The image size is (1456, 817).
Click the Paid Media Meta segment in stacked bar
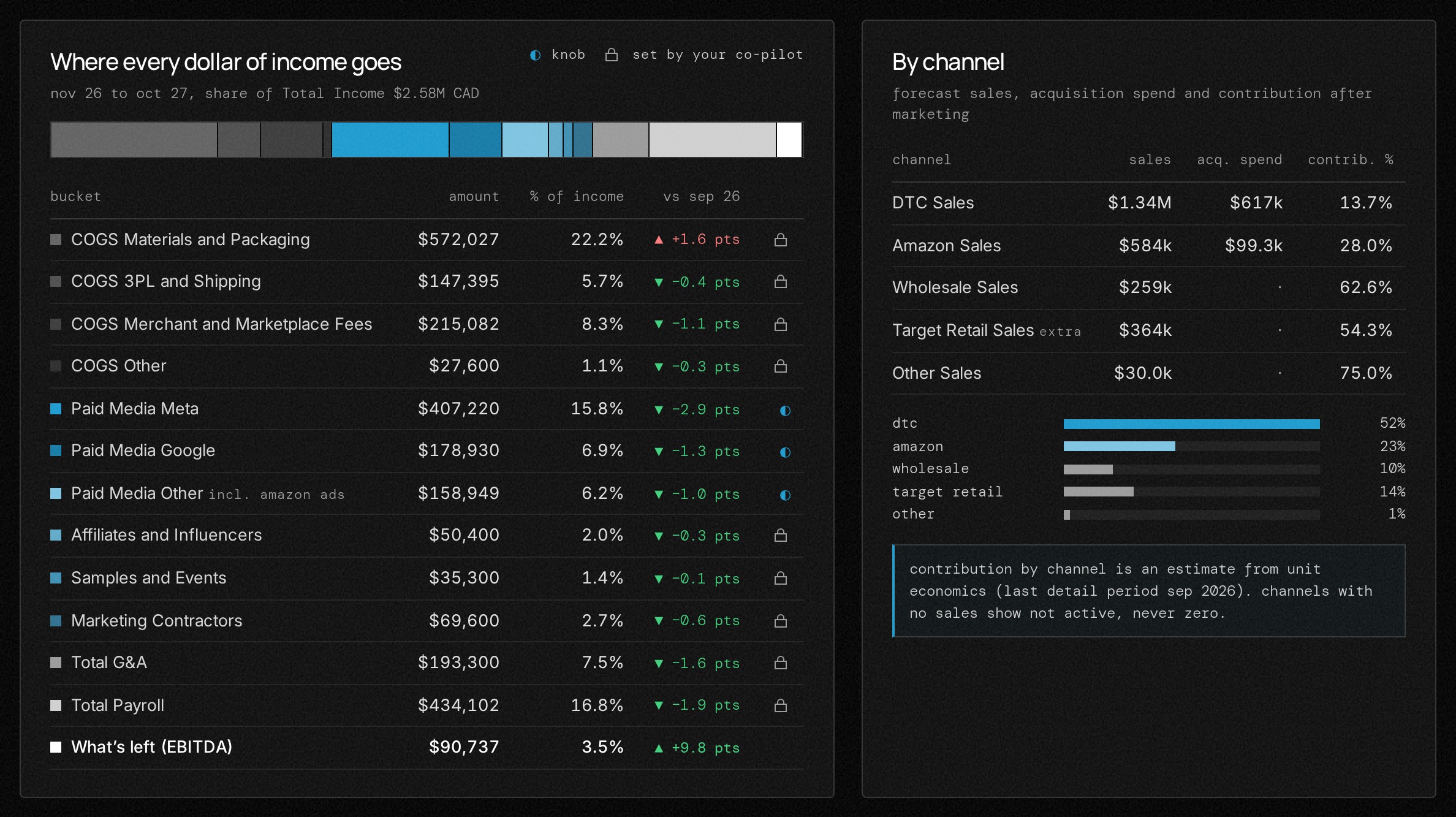point(390,140)
